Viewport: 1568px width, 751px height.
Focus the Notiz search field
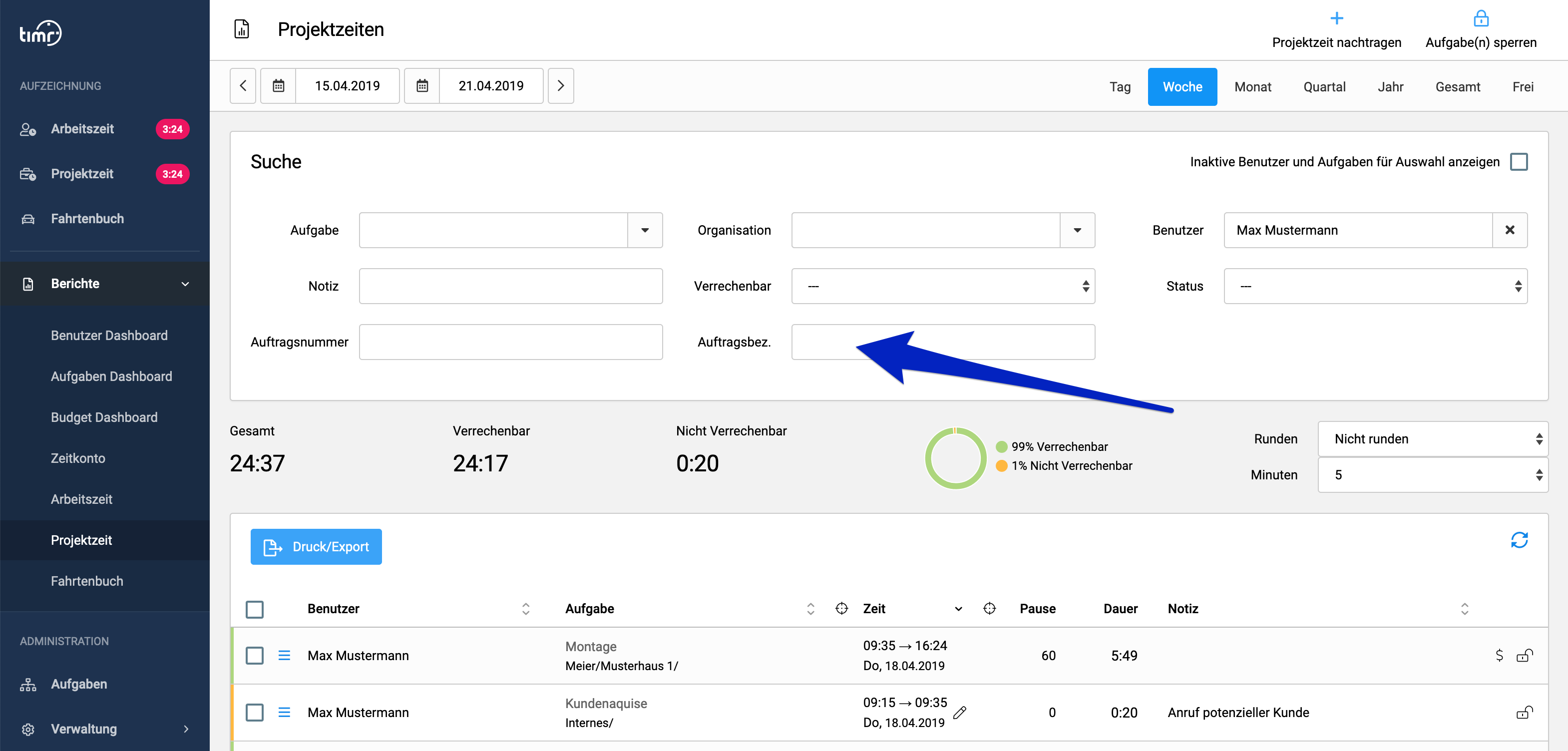[510, 286]
